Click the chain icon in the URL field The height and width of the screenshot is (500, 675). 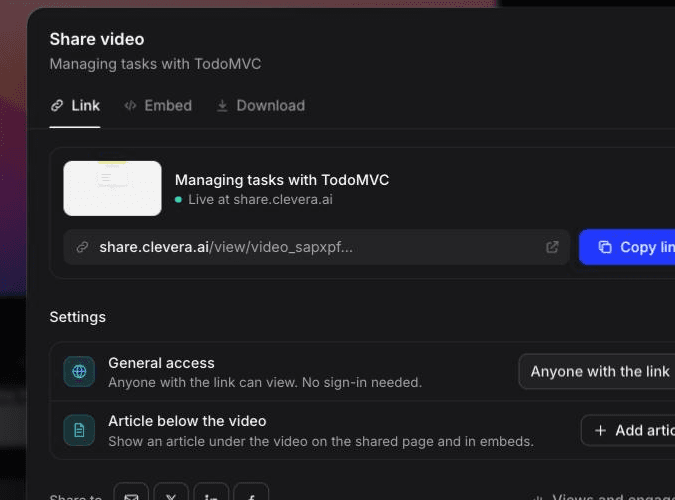82,247
